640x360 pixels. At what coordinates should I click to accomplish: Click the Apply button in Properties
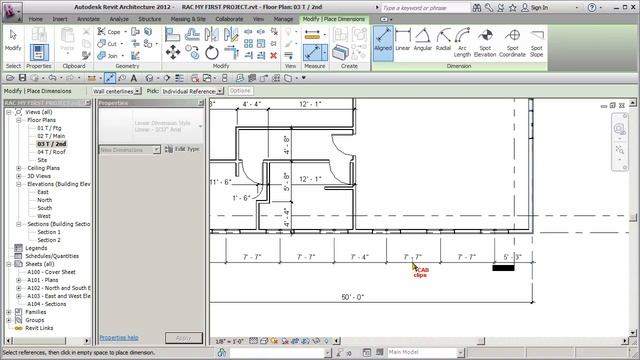tap(184, 338)
